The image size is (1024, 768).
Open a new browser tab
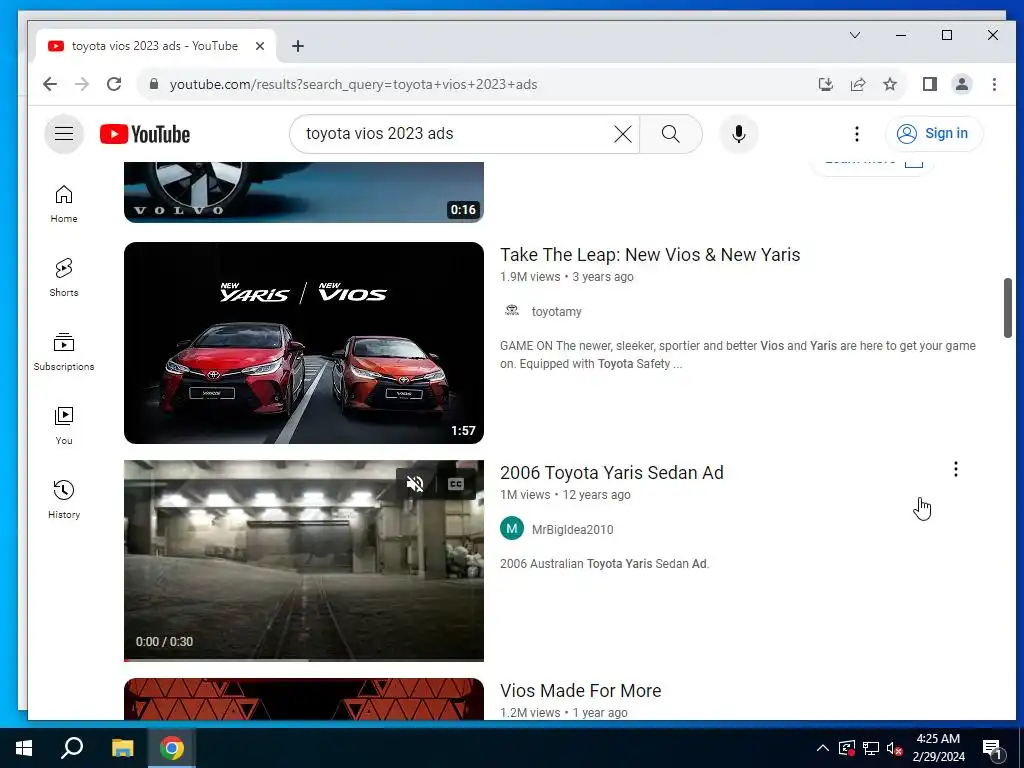[x=298, y=46]
